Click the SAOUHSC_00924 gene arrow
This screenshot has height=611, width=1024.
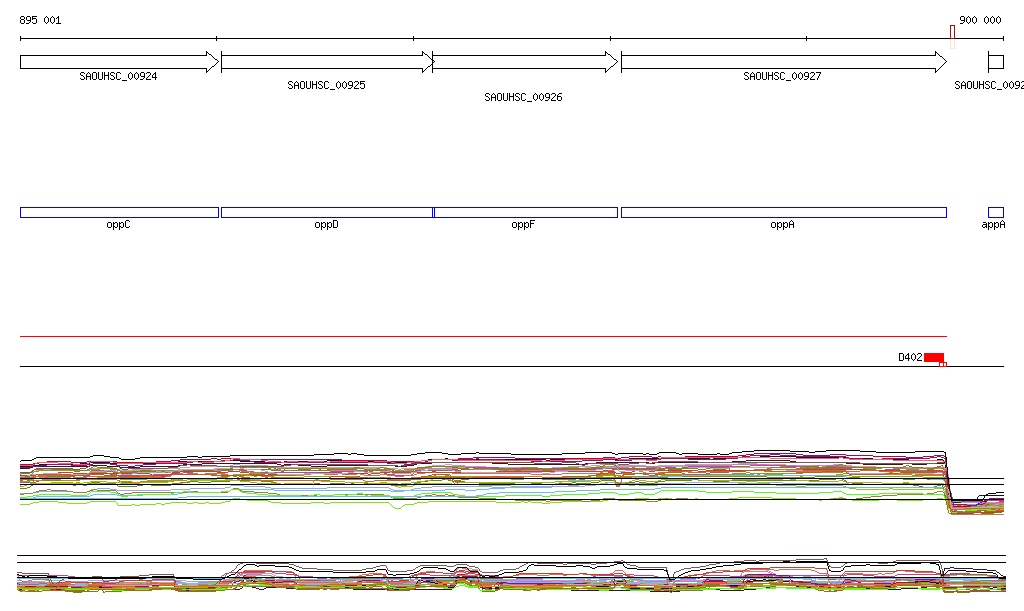(118, 62)
